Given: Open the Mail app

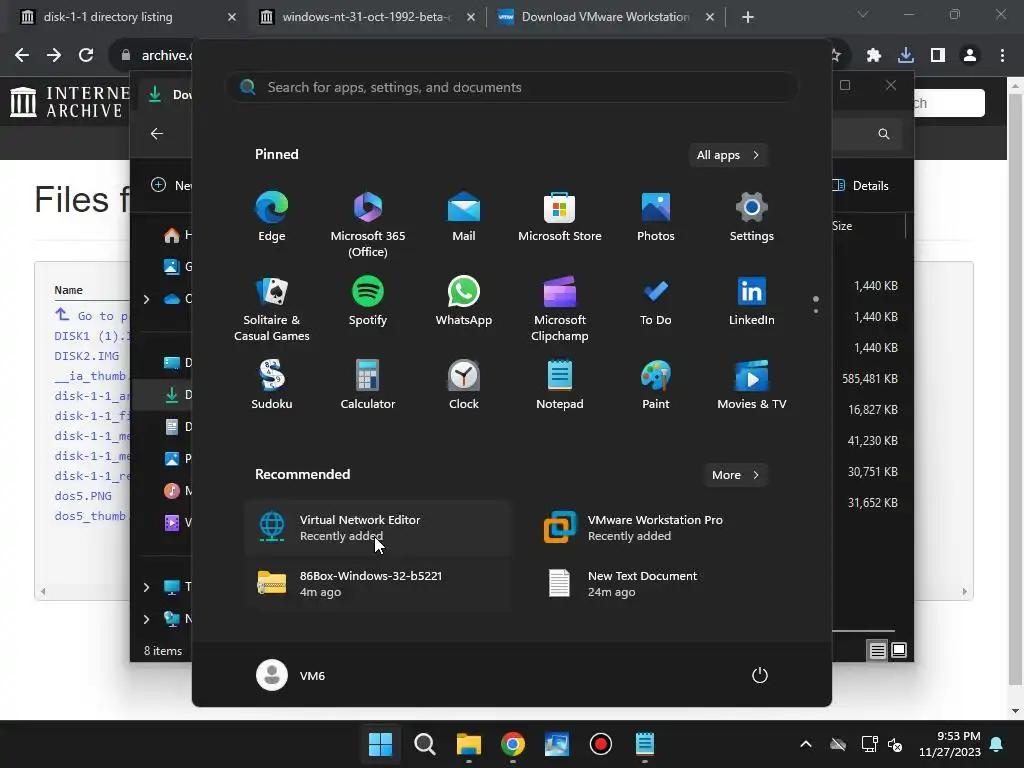Looking at the screenshot, I should coord(464,217).
